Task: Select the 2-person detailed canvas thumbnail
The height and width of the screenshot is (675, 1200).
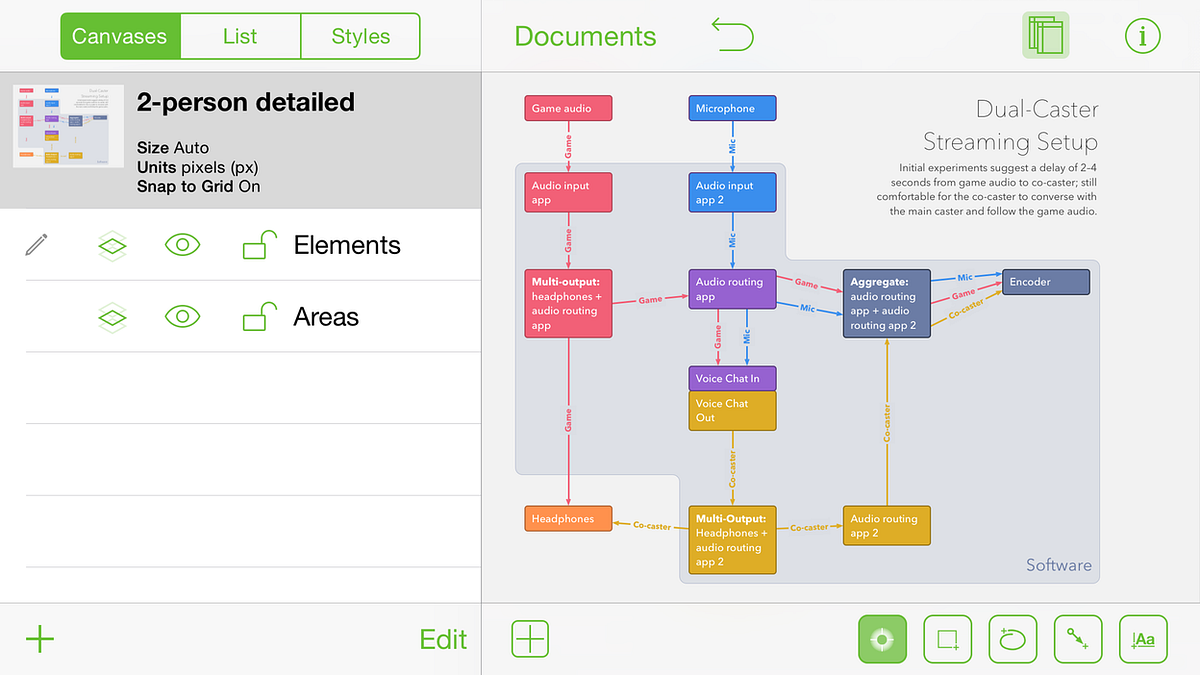Action: (67, 127)
